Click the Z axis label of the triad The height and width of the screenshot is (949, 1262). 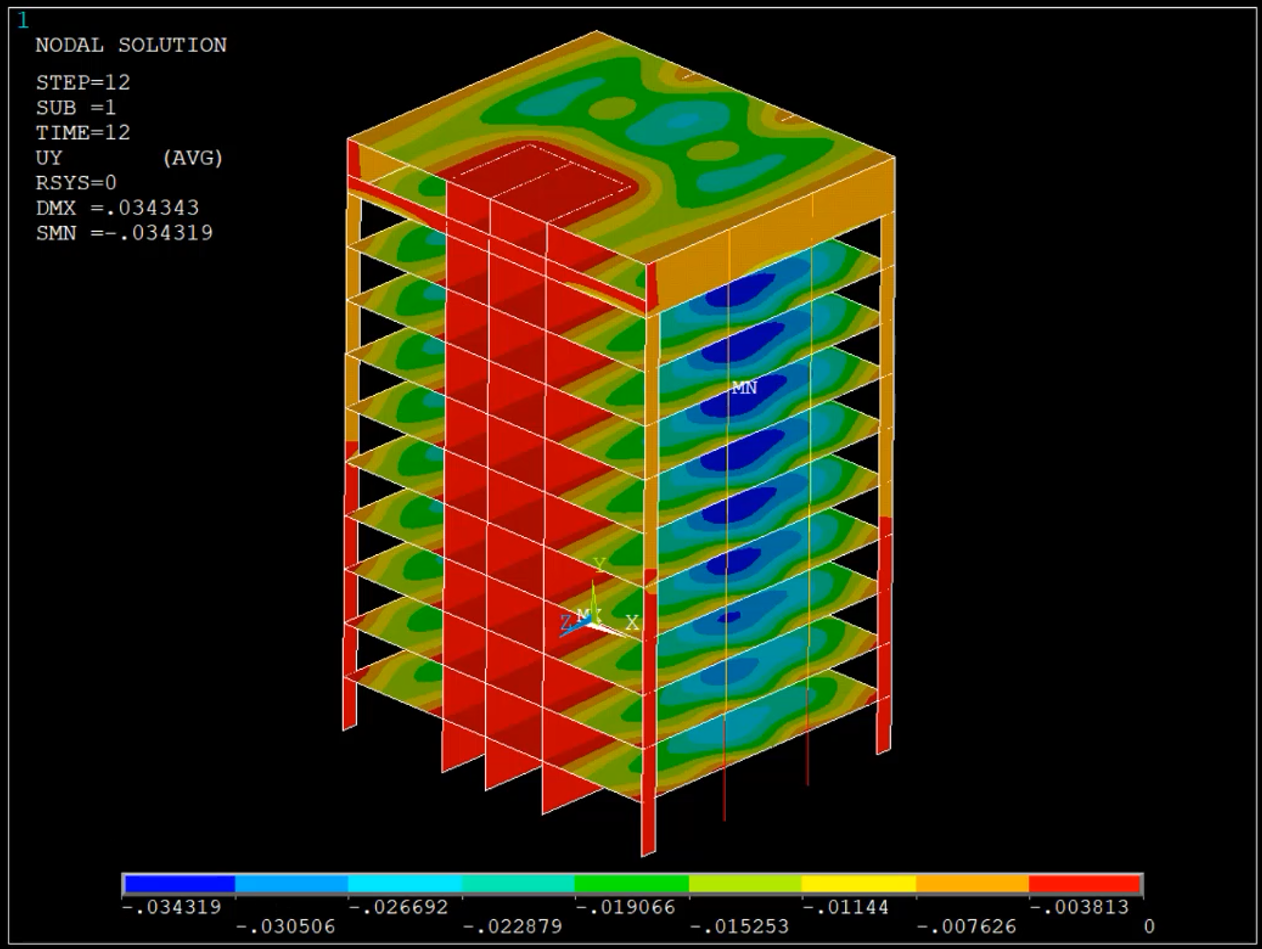coord(566,623)
